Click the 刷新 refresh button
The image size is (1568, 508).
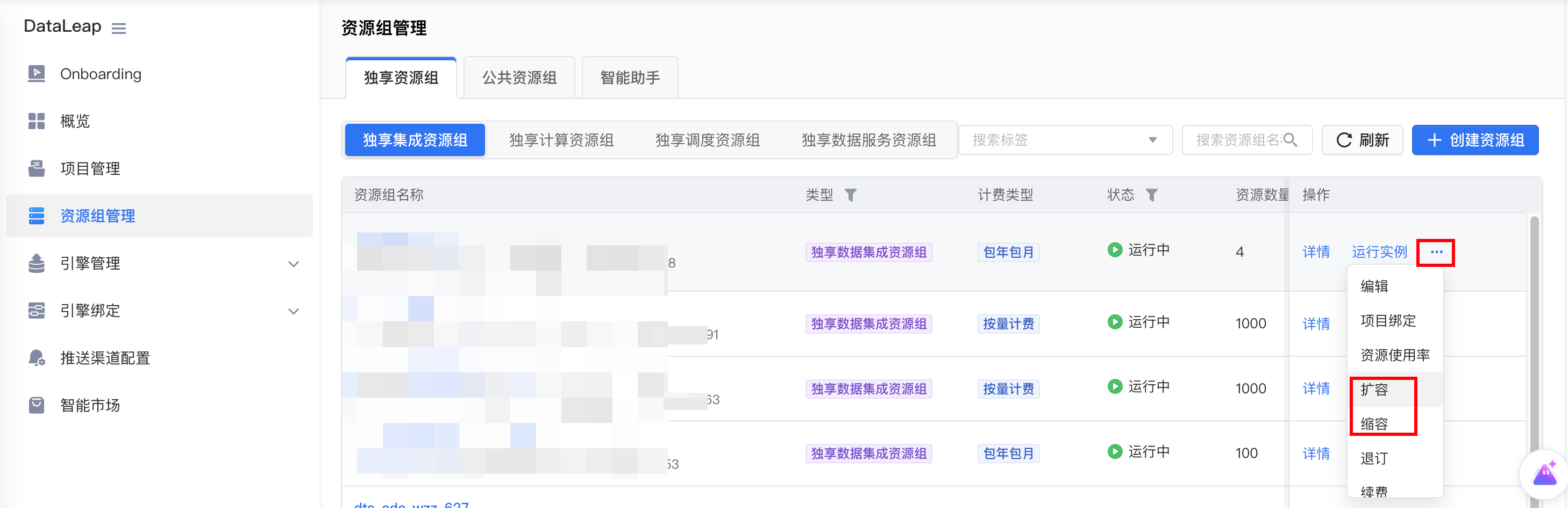pyautogui.click(x=1362, y=140)
